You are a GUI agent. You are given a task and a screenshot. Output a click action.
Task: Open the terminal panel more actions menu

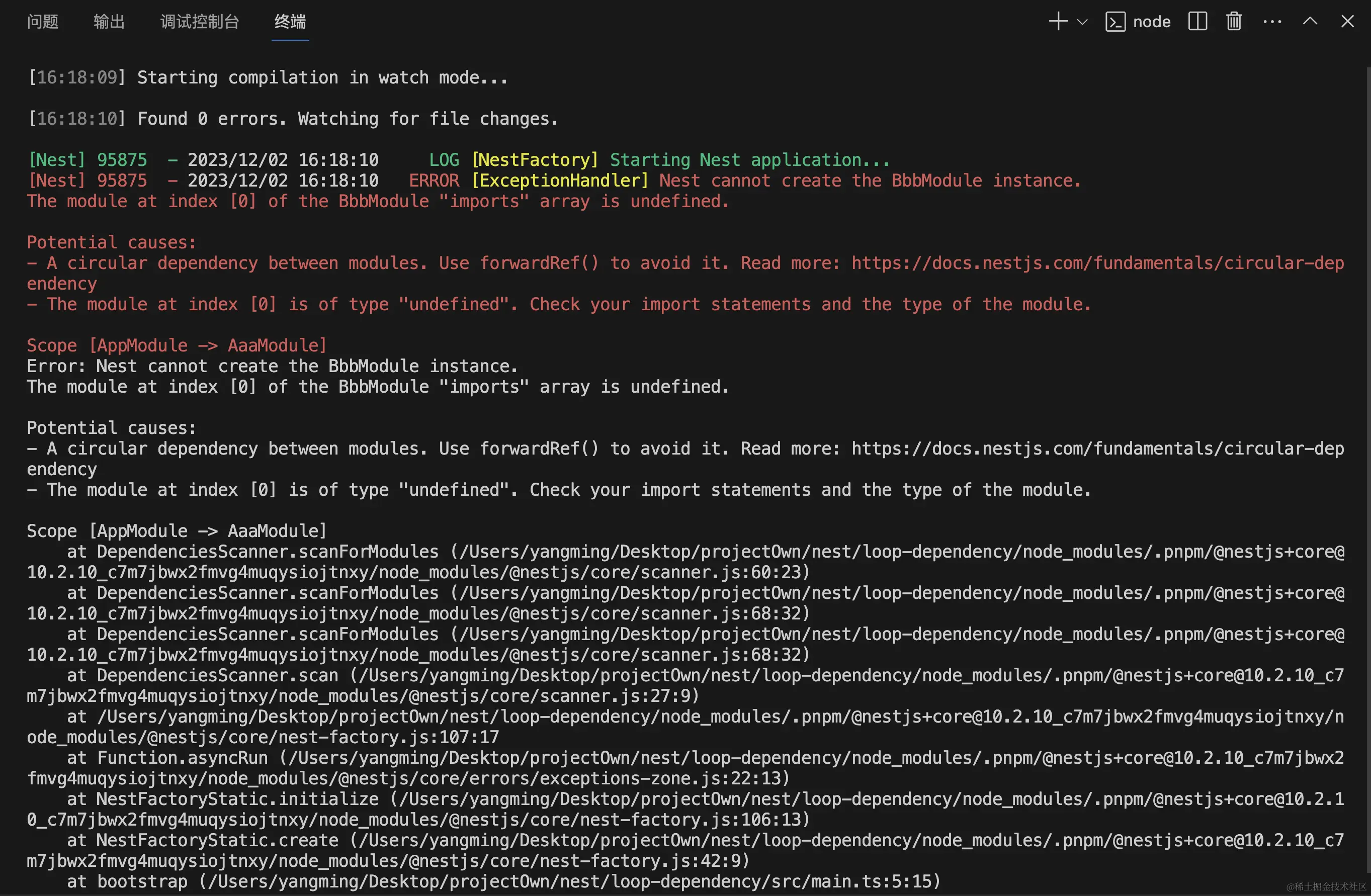point(1272,22)
